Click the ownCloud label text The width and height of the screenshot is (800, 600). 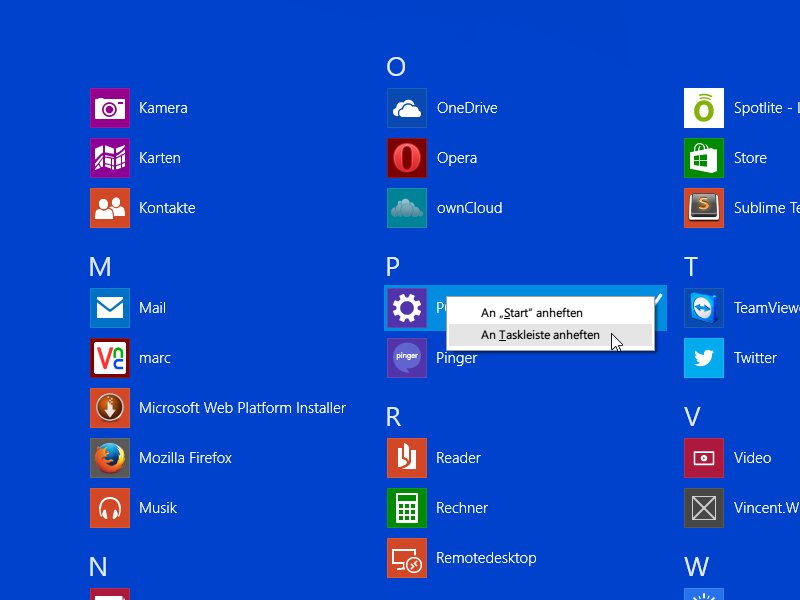click(x=469, y=208)
